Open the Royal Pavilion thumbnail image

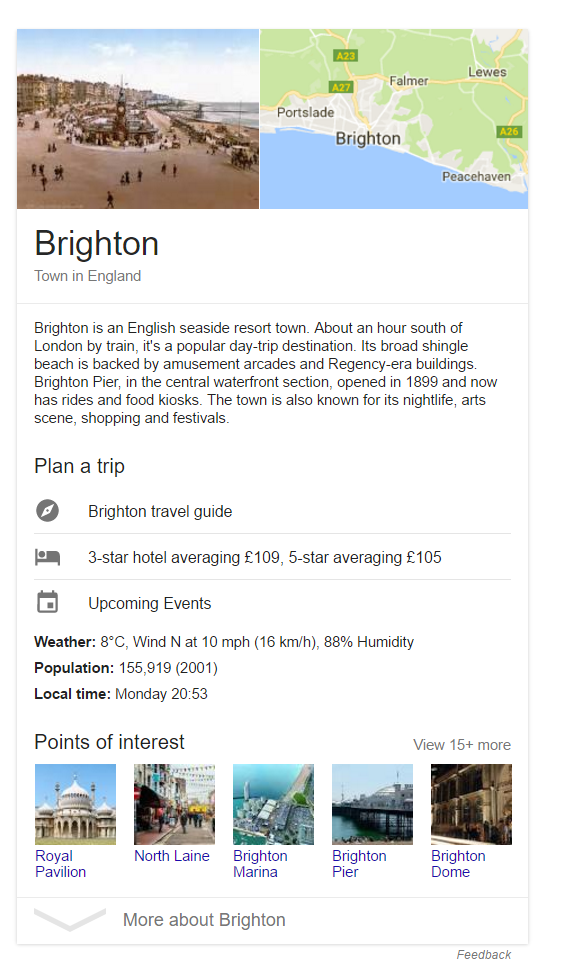coord(76,804)
